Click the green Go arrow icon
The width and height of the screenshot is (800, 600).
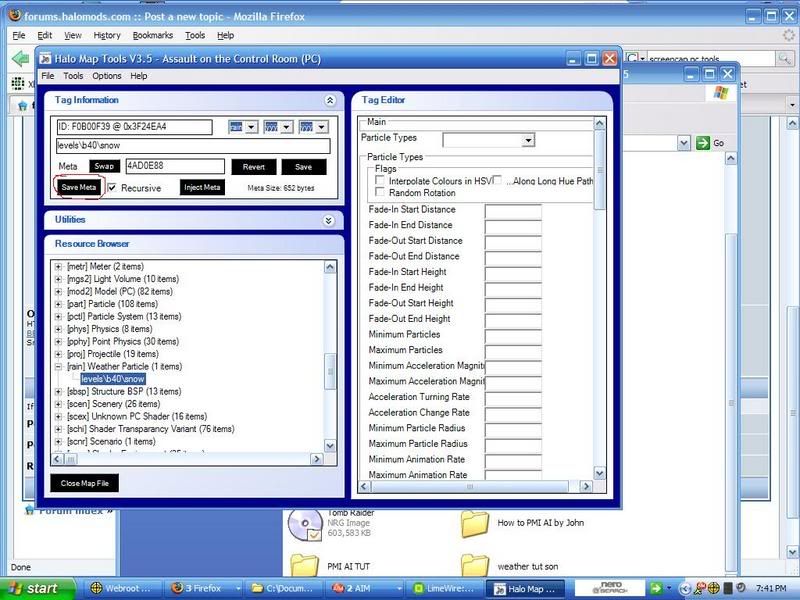703,143
